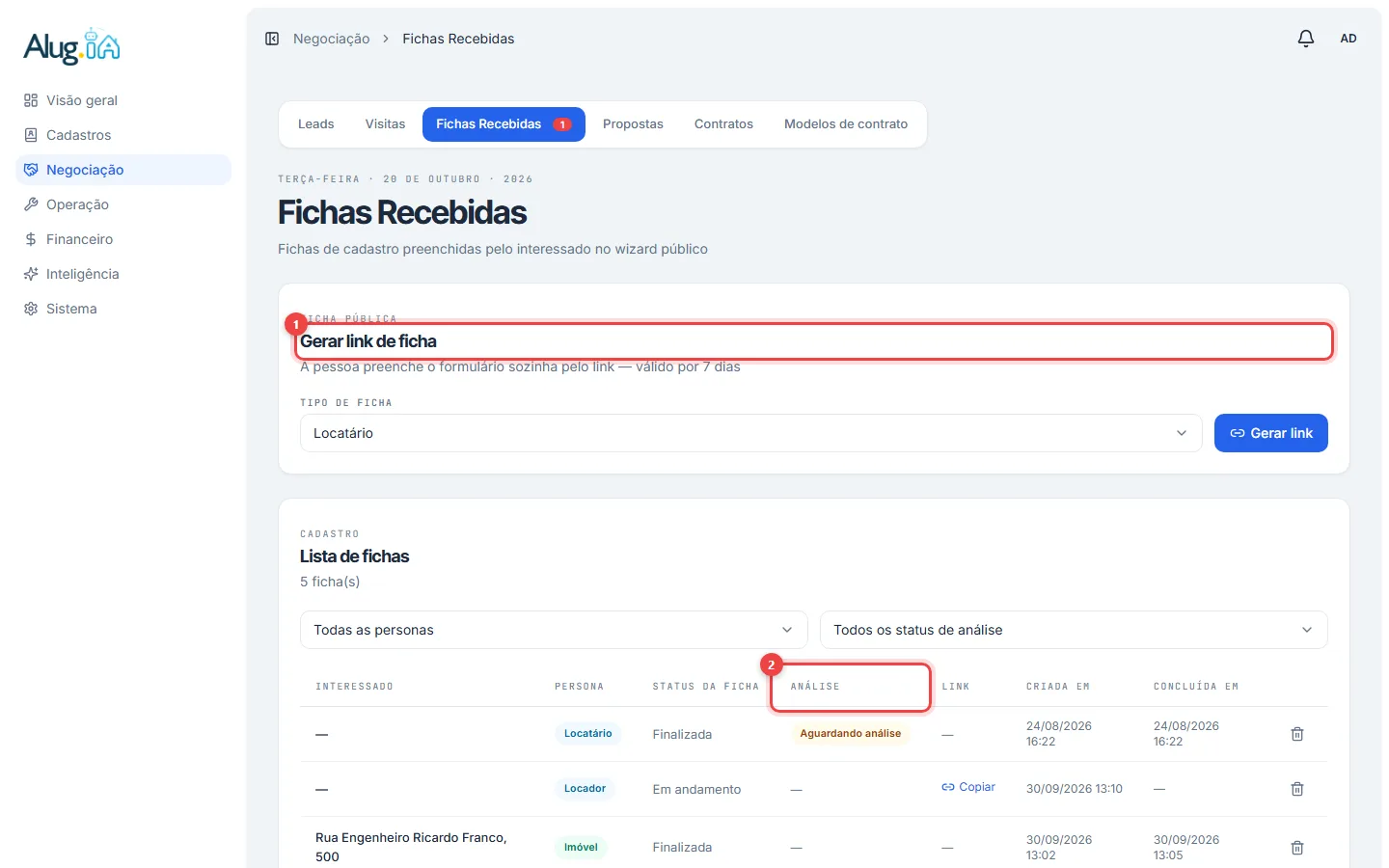Click the Sistema gear icon
Viewport: 1389px width, 868px height.
point(31,309)
